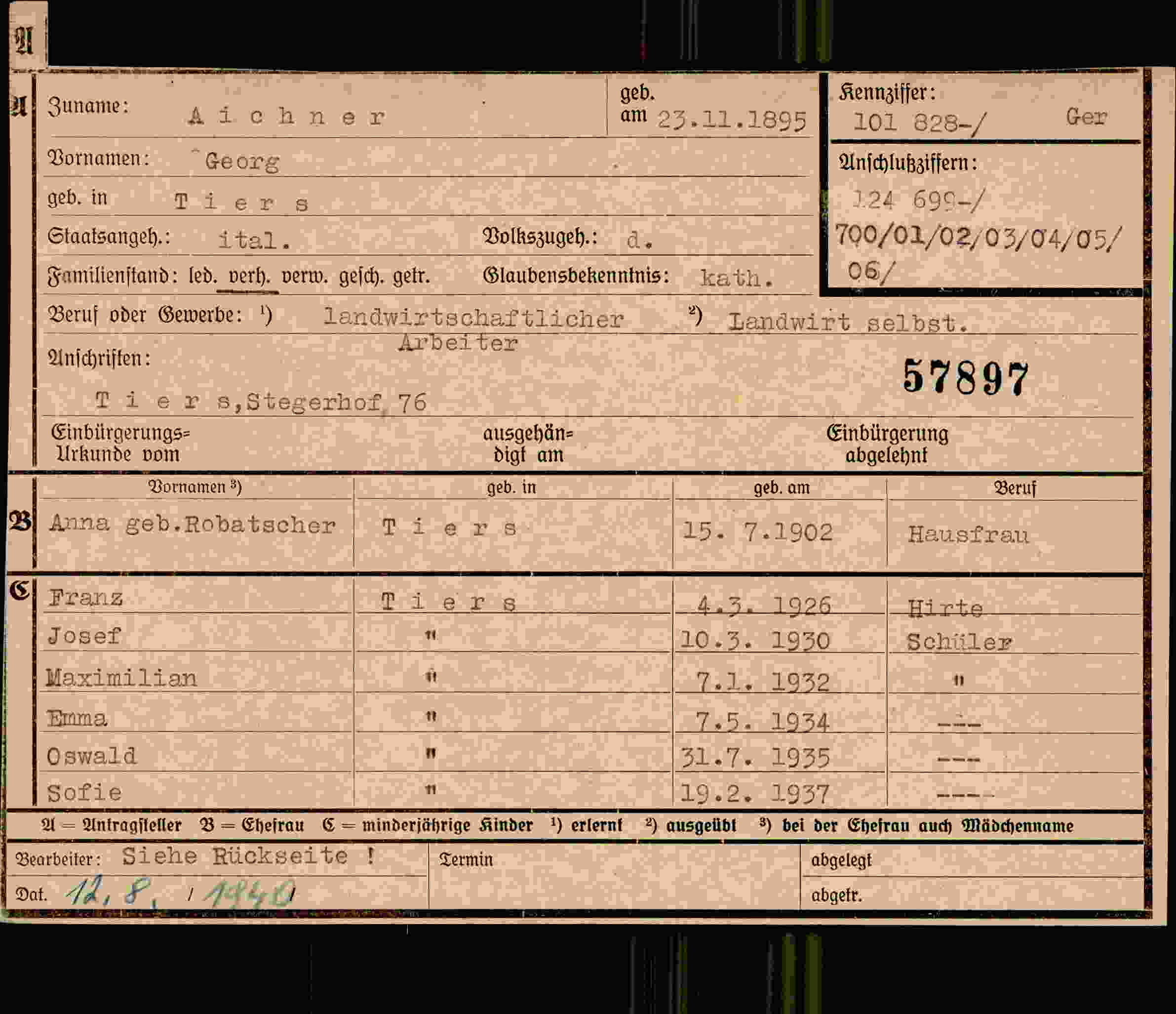Viewport: 1176px width, 1014px height.
Task: Click the child name "Maximilian"
Action: 121,678
